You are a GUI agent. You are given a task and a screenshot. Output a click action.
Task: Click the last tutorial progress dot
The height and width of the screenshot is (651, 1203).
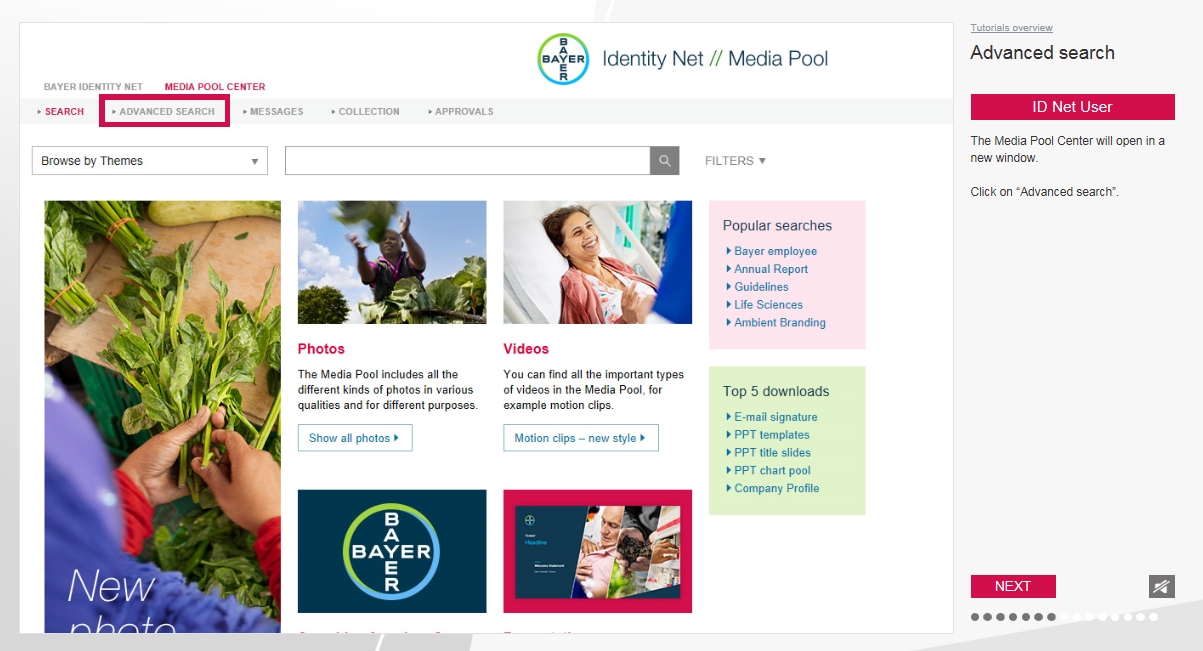pyautogui.click(x=1153, y=617)
